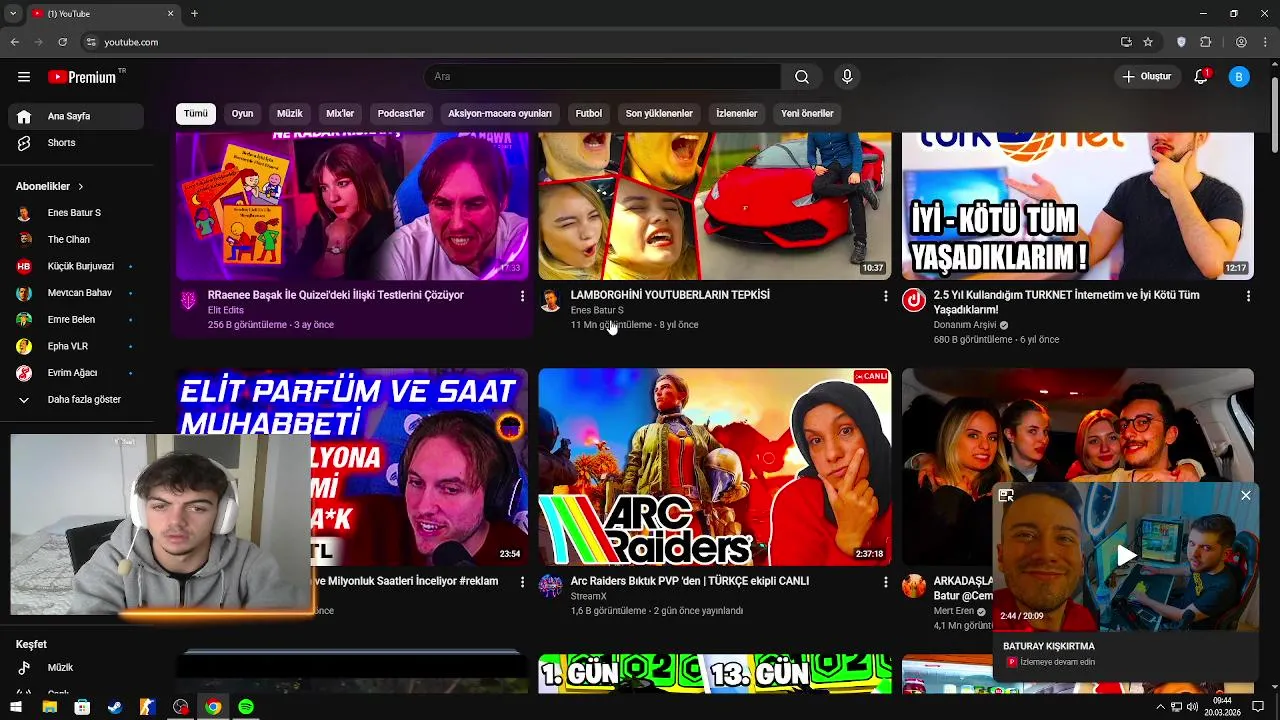Open Müzik under Keşfet
1280x720 pixels.
76,668
